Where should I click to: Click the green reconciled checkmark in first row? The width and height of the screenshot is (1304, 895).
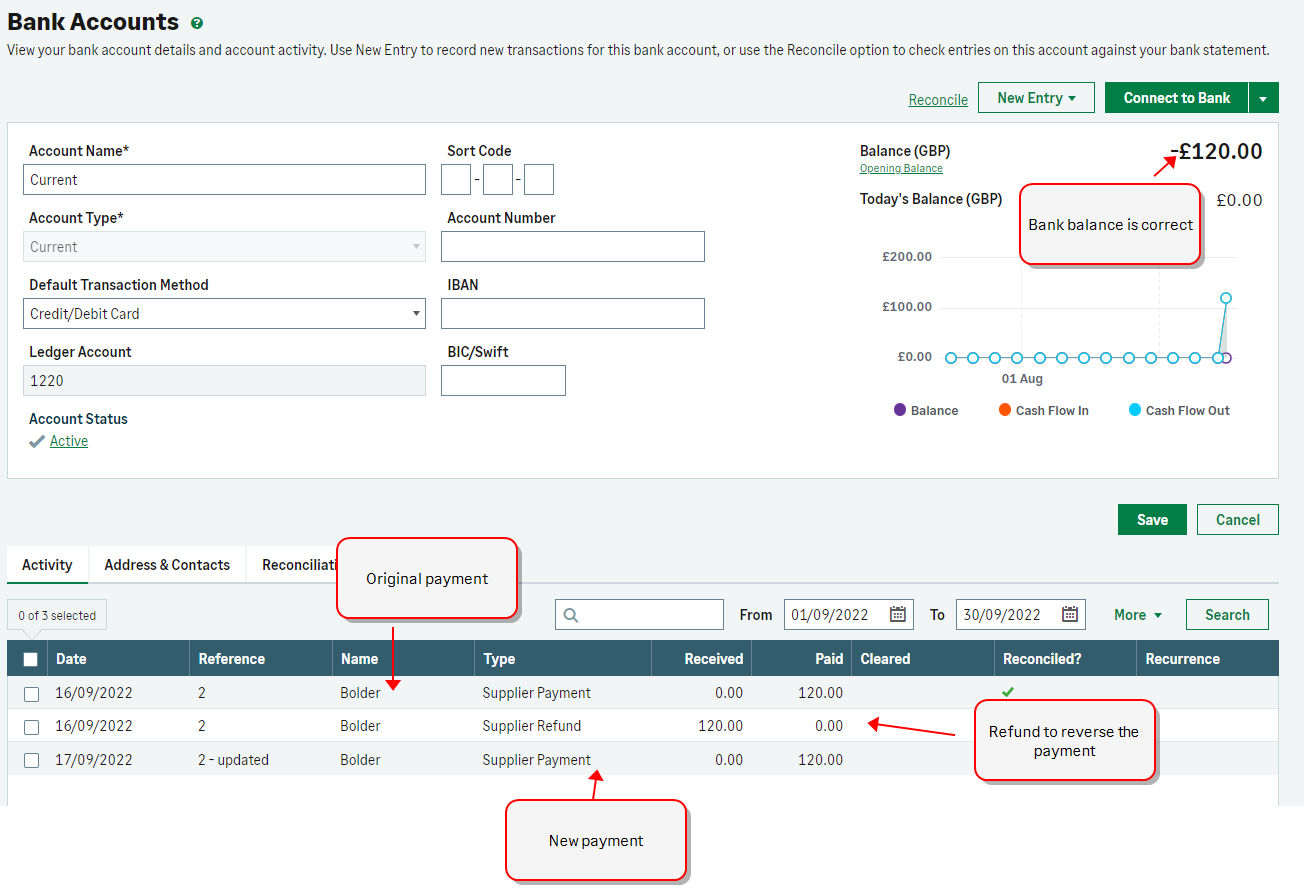coord(1008,692)
